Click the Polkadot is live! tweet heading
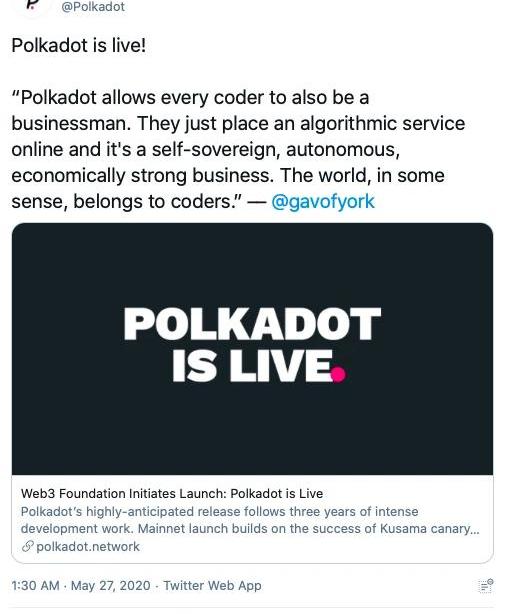This screenshot has height=614, width=507. (79, 45)
